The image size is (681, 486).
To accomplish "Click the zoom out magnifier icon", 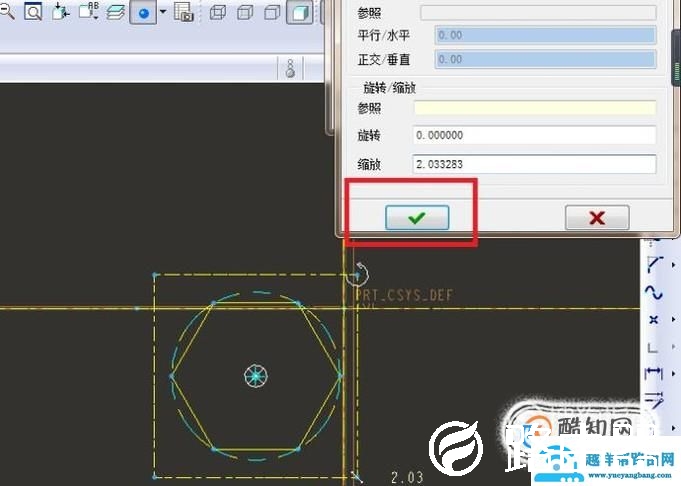I will coord(6,11).
